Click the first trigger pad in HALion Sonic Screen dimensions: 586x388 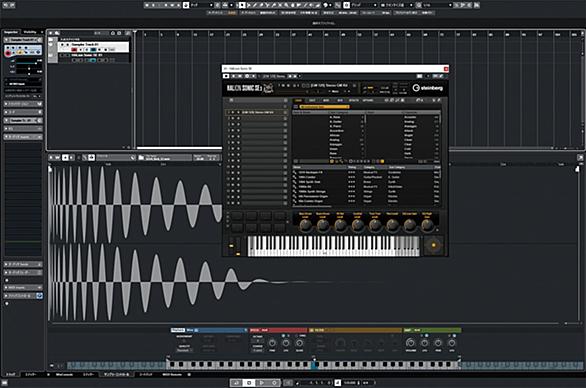pos(236,216)
